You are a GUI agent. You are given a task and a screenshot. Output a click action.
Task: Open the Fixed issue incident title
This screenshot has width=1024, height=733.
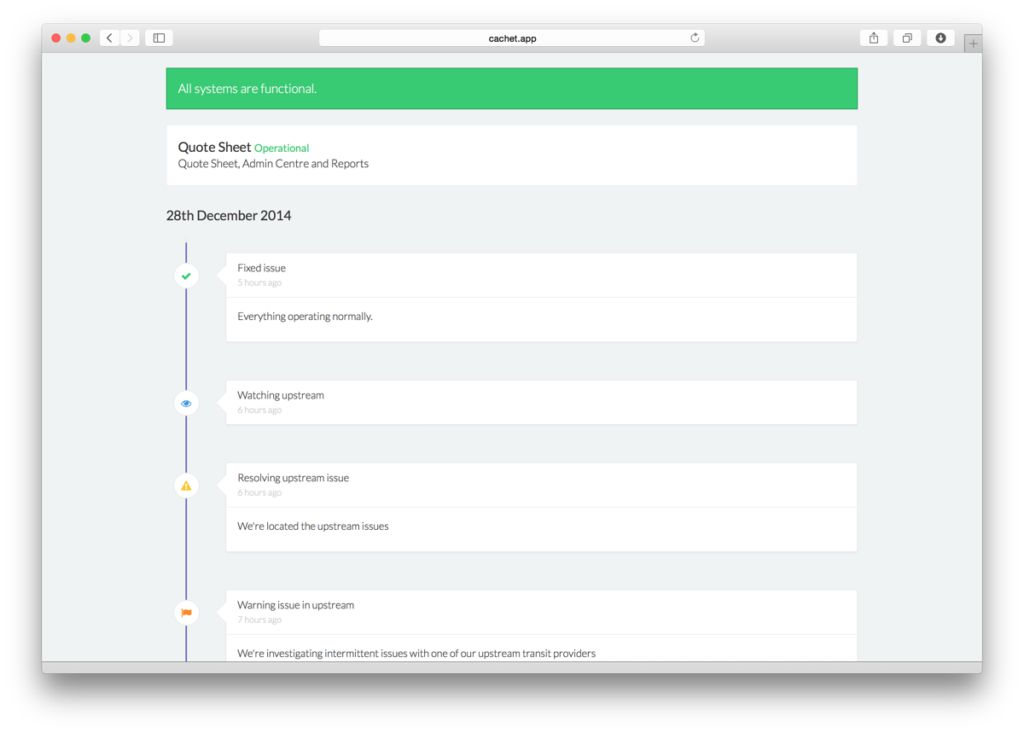pyautogui.click(x=261, y=268)
